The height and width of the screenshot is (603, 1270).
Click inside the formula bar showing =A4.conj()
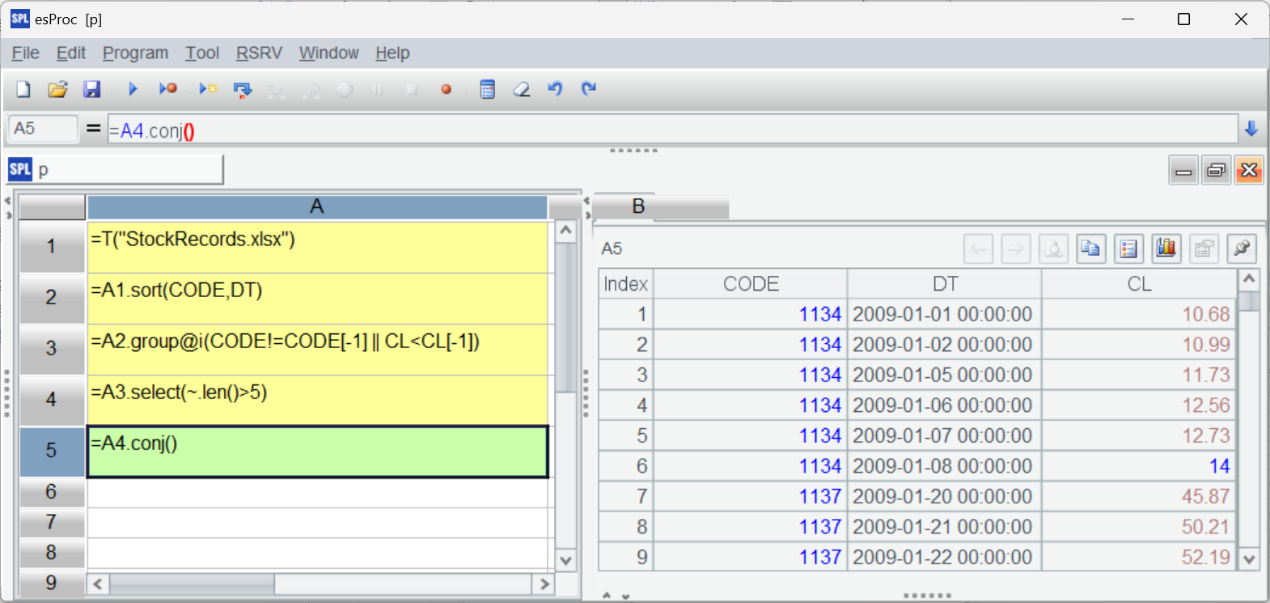[x=672, y=129]
